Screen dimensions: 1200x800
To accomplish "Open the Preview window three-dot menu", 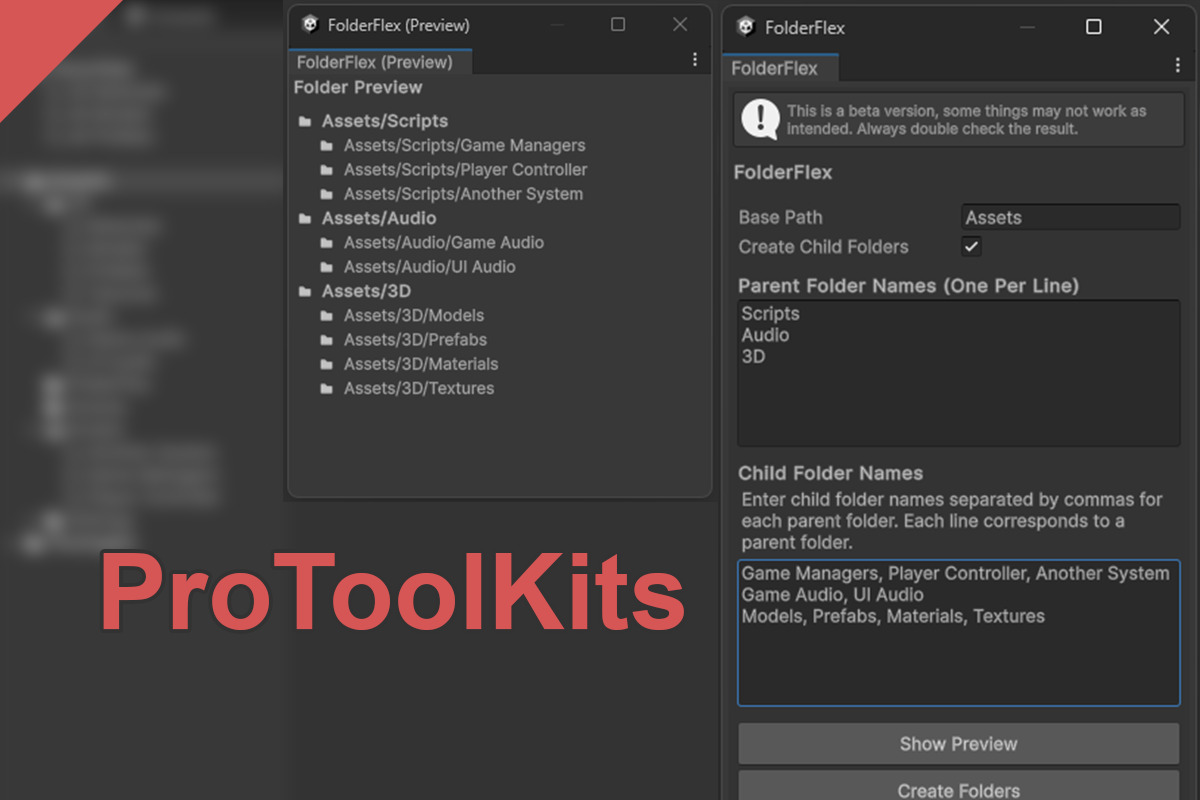I will tap(695, 60).
